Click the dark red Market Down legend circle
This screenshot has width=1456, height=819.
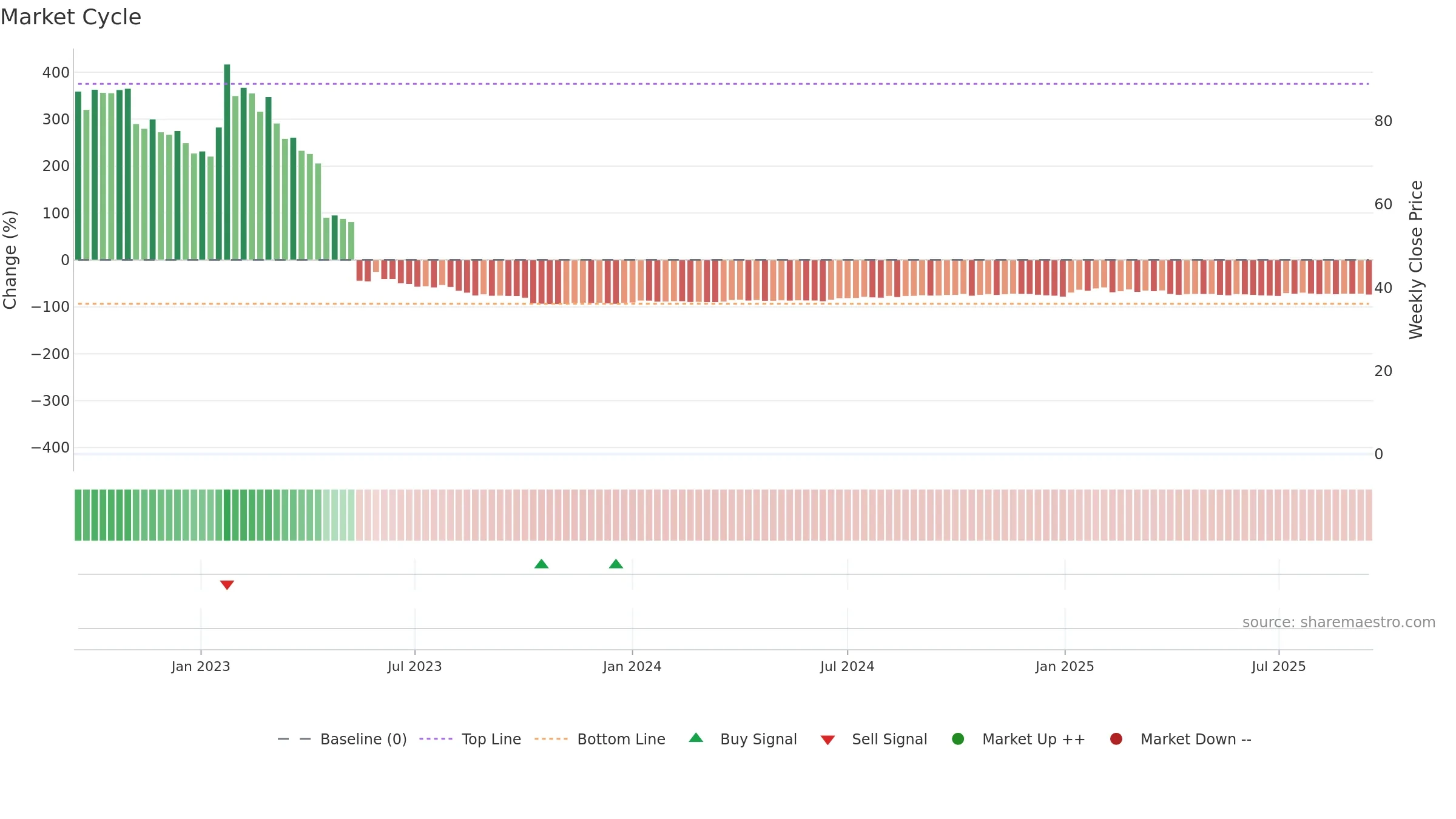[x=1116, y=739]
